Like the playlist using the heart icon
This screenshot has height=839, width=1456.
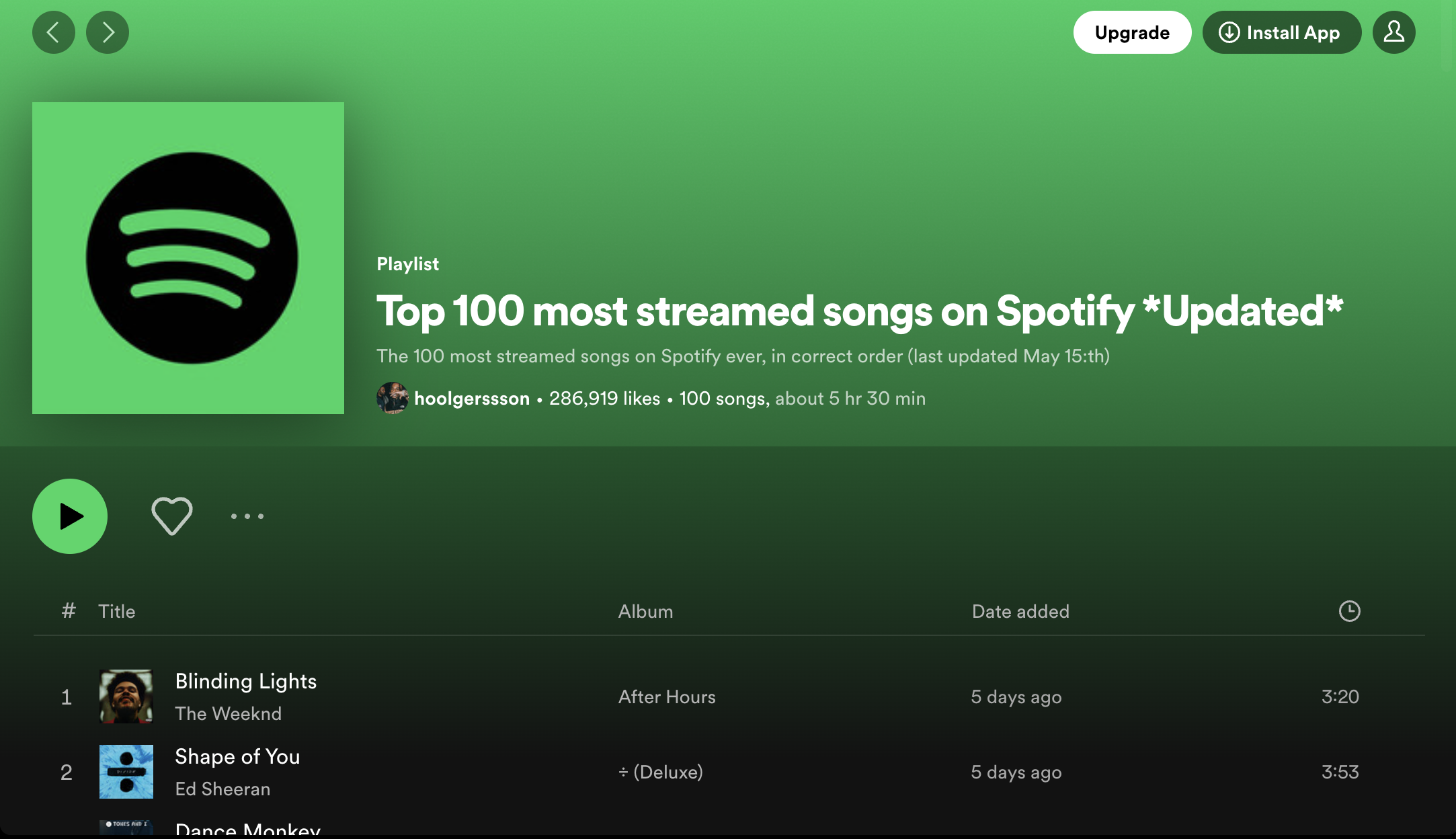coord(172,516)
